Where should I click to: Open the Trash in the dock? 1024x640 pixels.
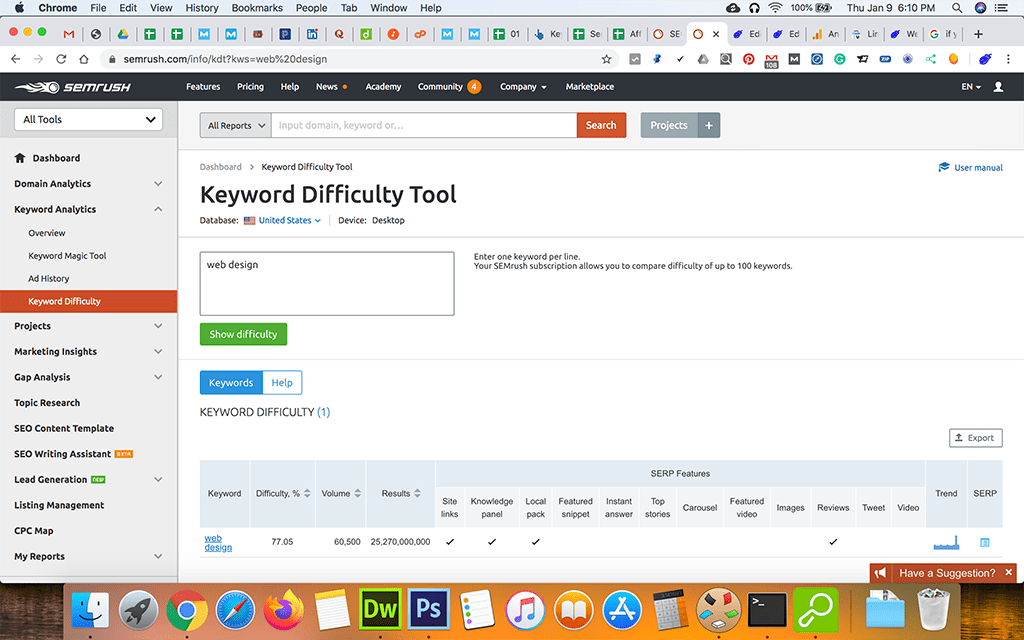click(933, 610)
